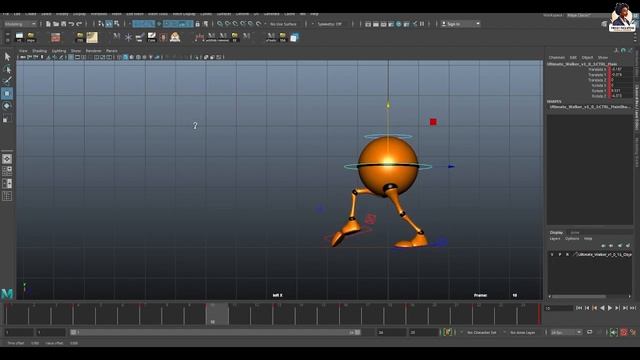Toggle No Live Surface field
The width and height of the screenshot is (640, 360).
pyautogui.click(x=284, y=24)
